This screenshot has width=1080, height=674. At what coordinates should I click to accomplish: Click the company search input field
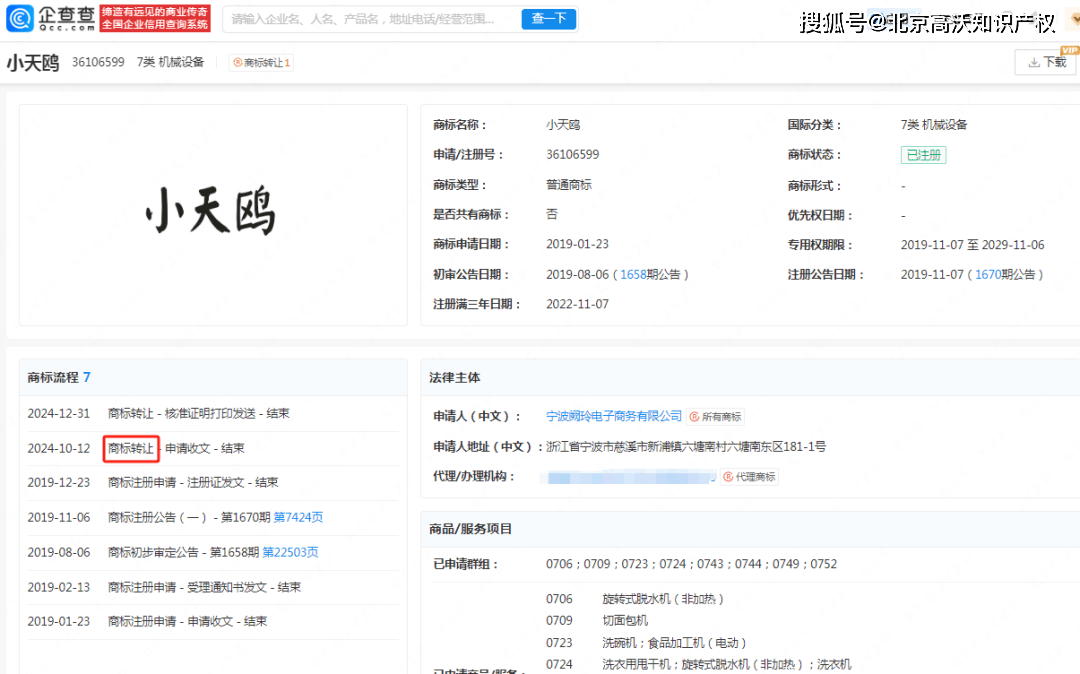370,19
